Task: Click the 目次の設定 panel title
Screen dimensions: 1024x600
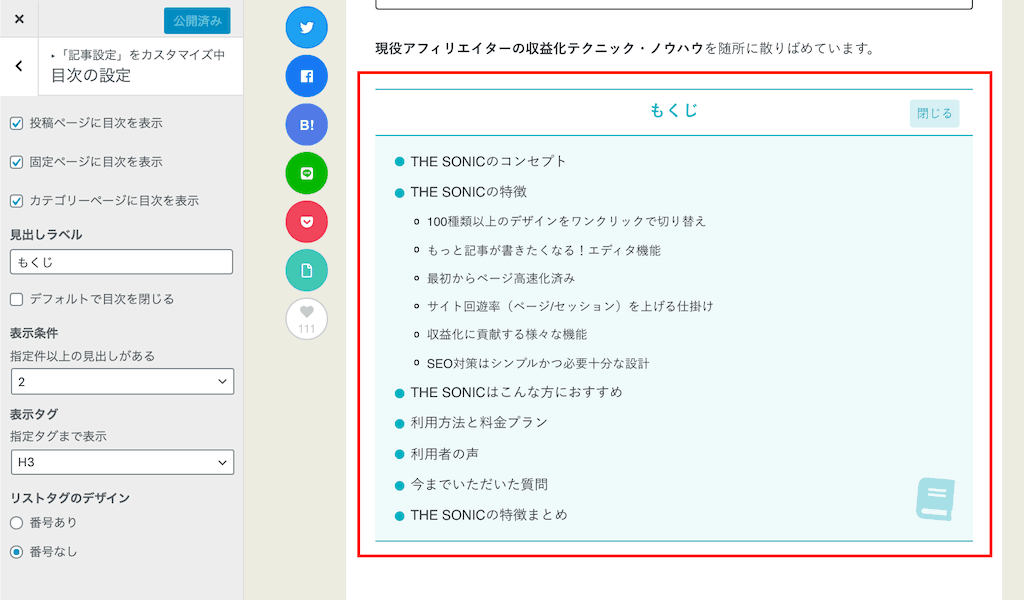Action: 91,76
